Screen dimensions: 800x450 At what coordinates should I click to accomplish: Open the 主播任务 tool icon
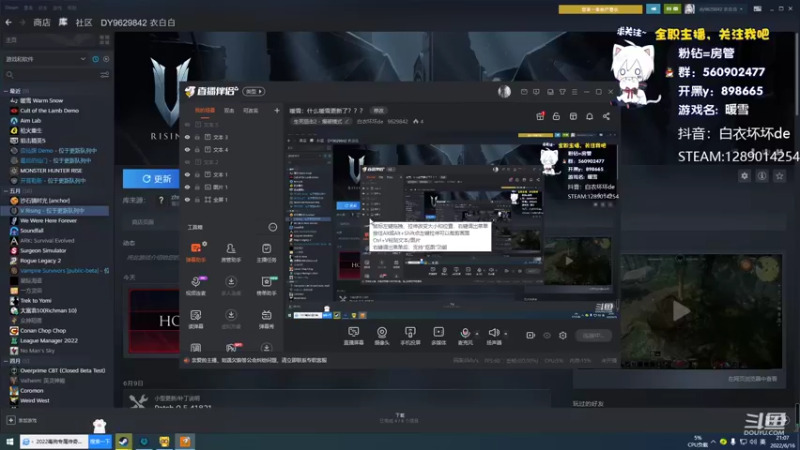click(266, 252)
